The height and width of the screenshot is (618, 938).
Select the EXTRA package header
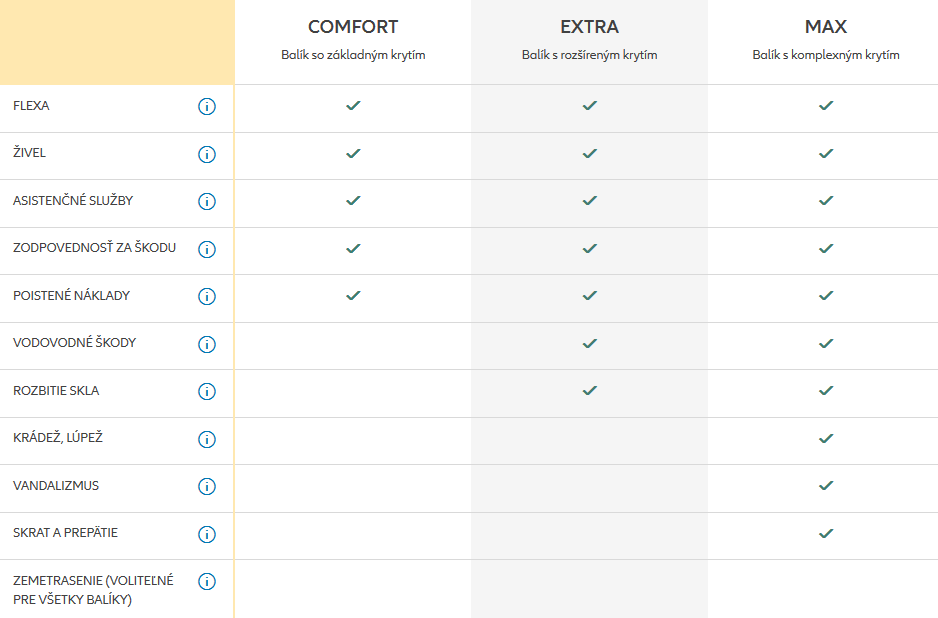click(589, 27)
